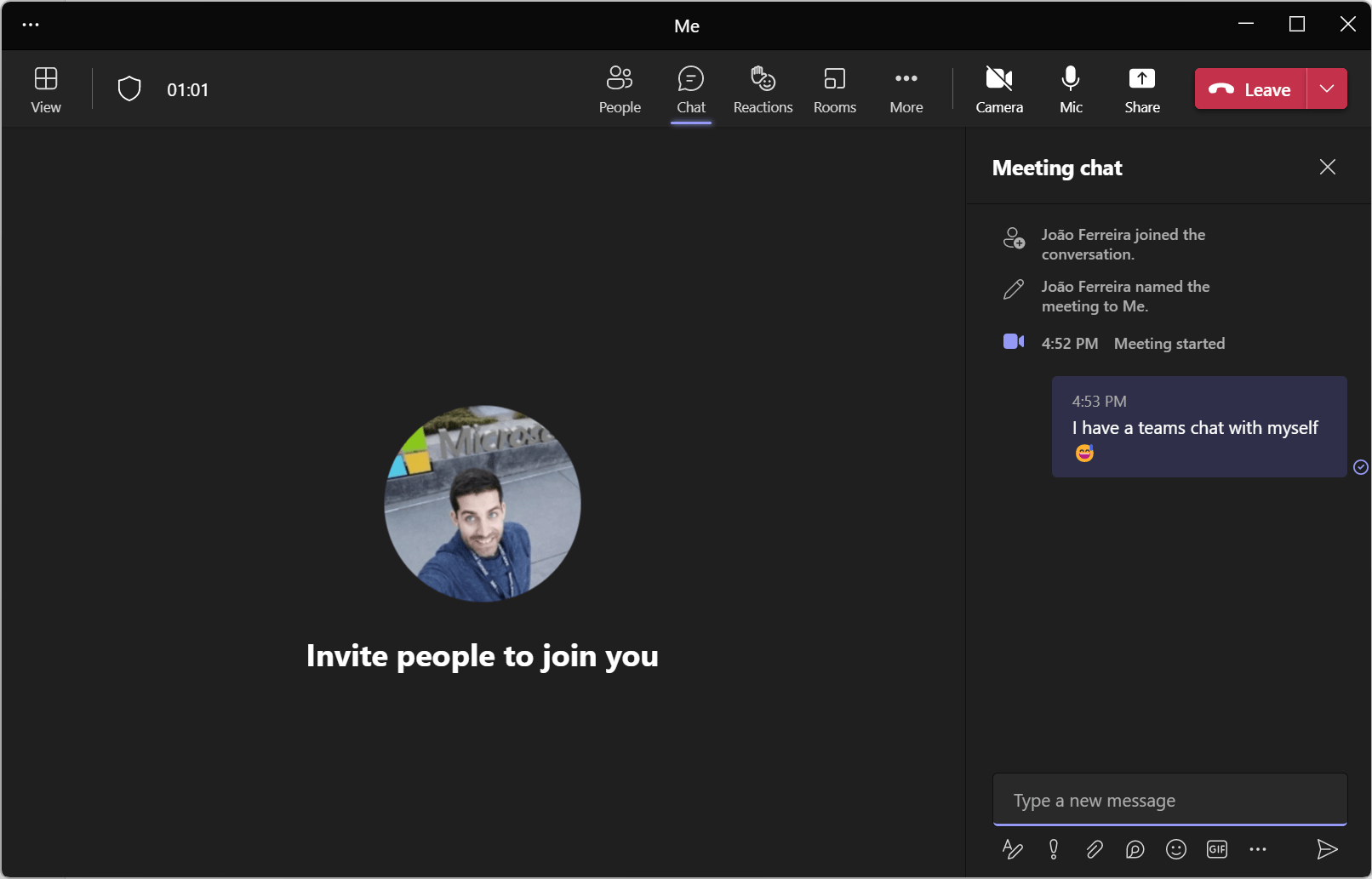Screen dimensions: 1372x879
Task: Click the participant profile picture
Action: [483, 503]
